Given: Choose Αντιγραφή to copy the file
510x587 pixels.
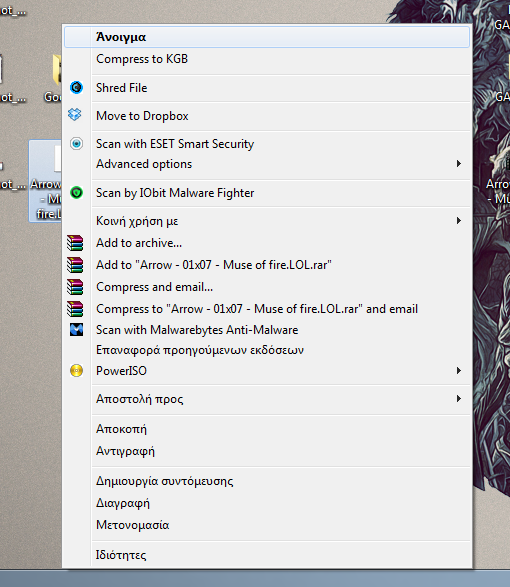Looking at the screenshot, I should (x=267, y=451).
